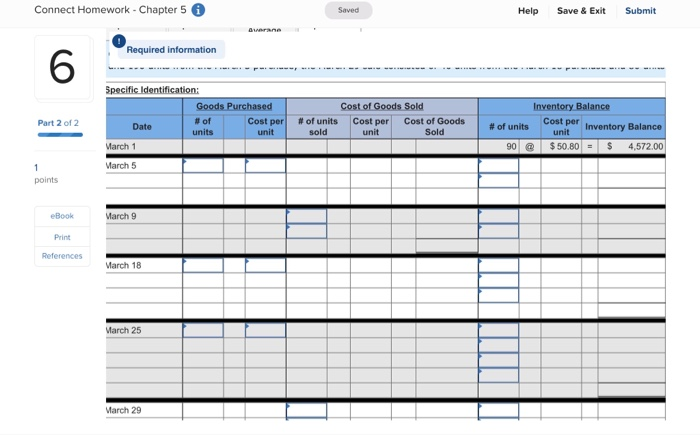
Task: Click the Required information exclamation icon
Action: pos(119,42)
